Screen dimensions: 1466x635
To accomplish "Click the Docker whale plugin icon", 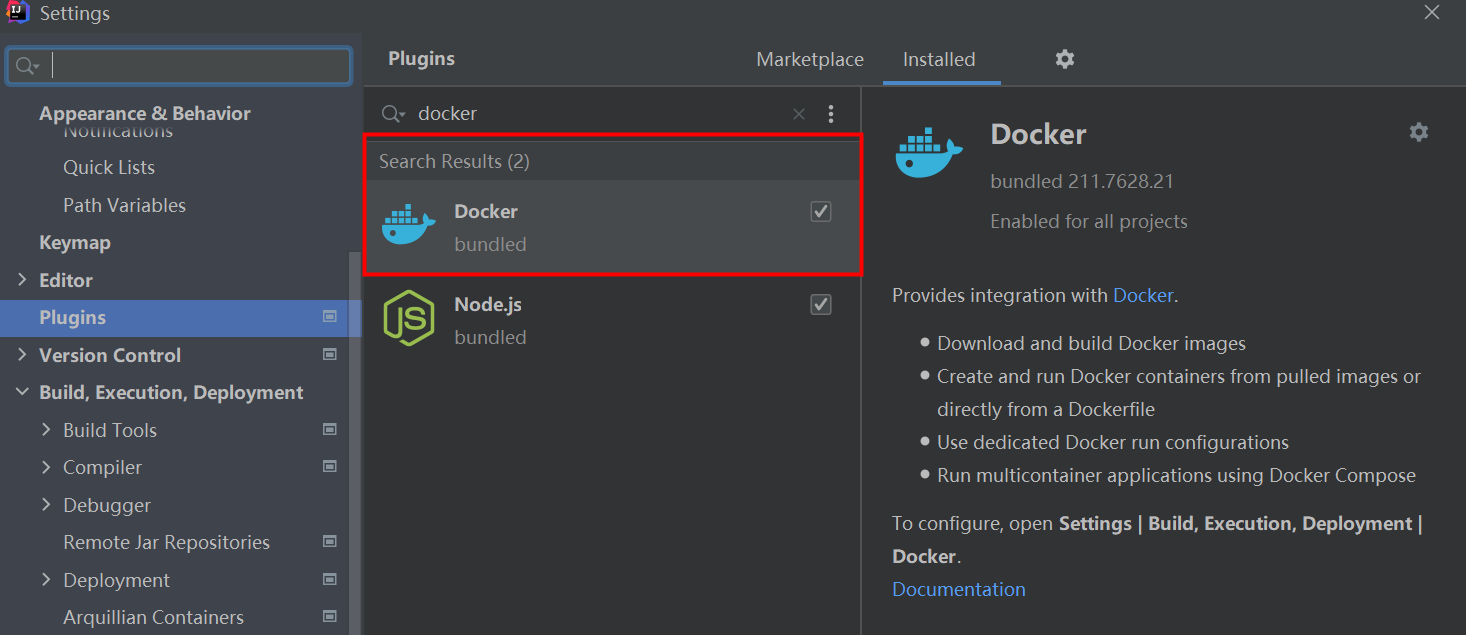I will (x=409, y=226).
